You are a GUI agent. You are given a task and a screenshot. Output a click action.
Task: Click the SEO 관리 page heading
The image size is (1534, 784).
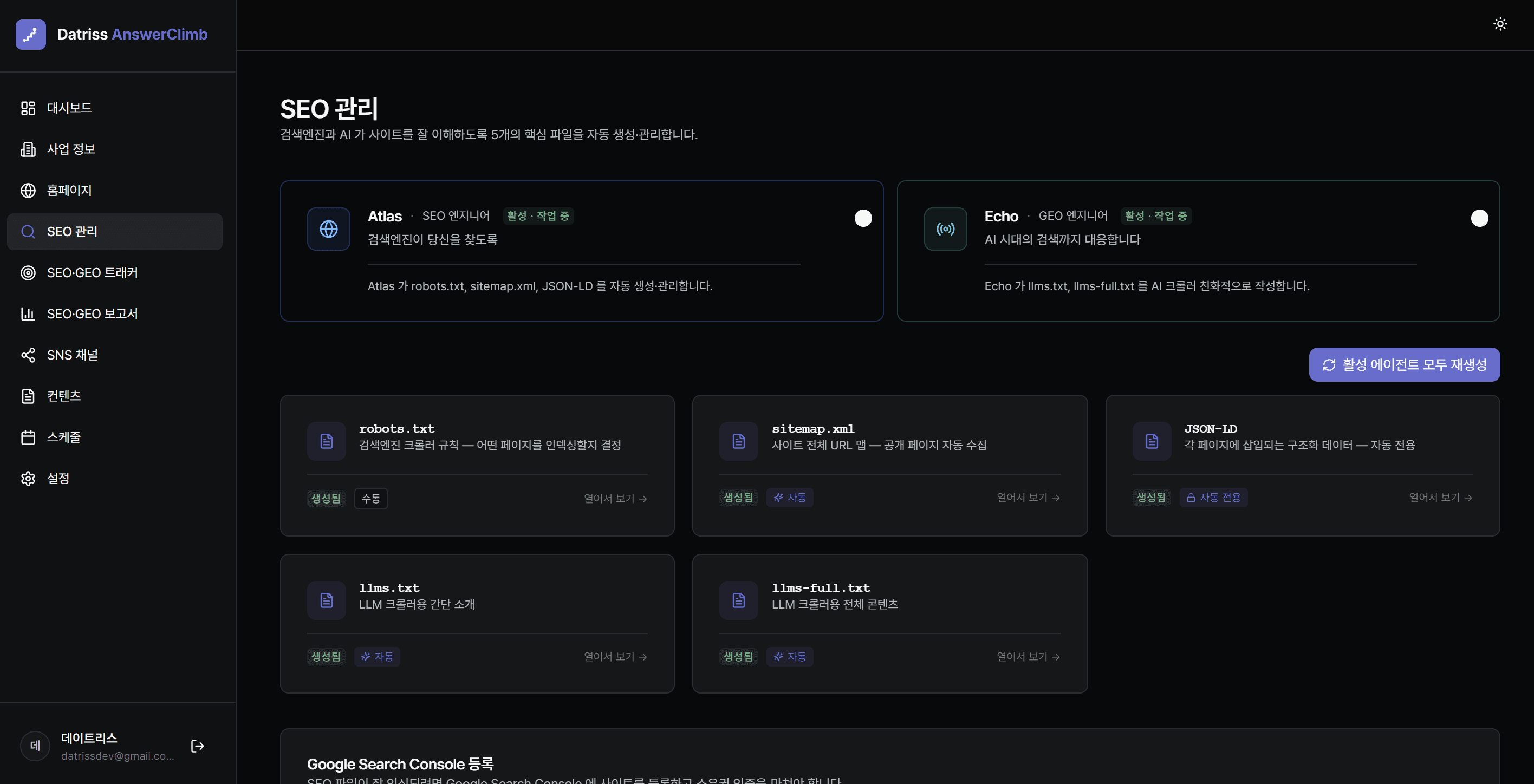329,109
